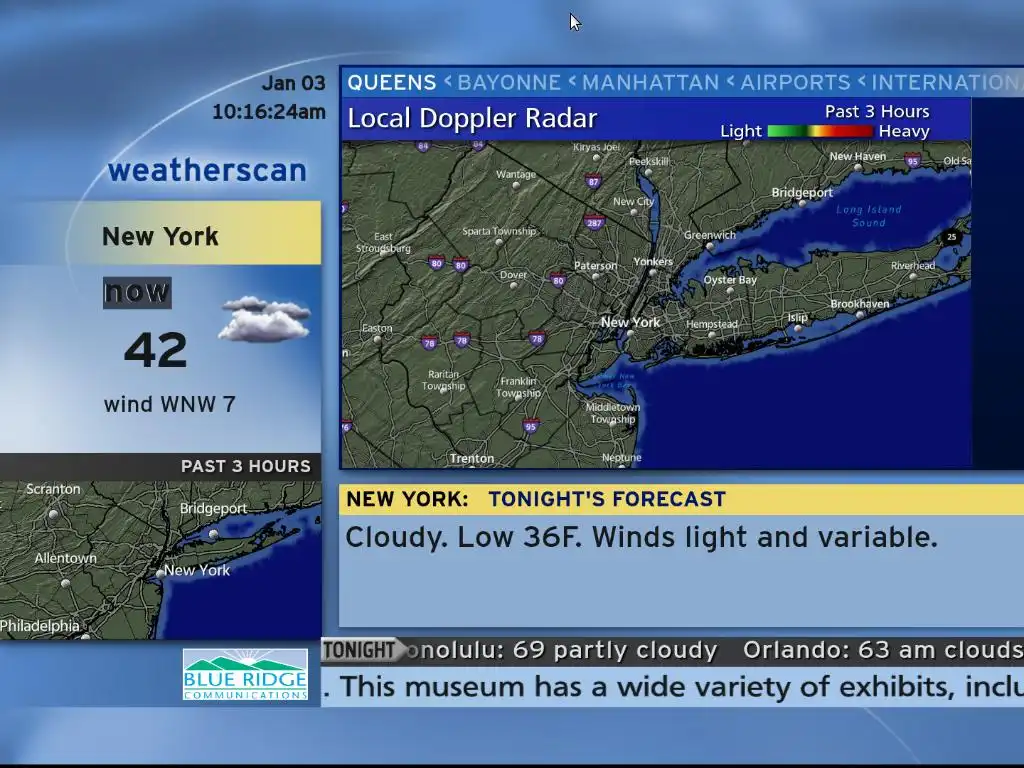The height and width of the screenshot is (768, 1024).
Task: Select the INTERNATIONAL tab
Action: pyautogui.click(x=948, y=83)
